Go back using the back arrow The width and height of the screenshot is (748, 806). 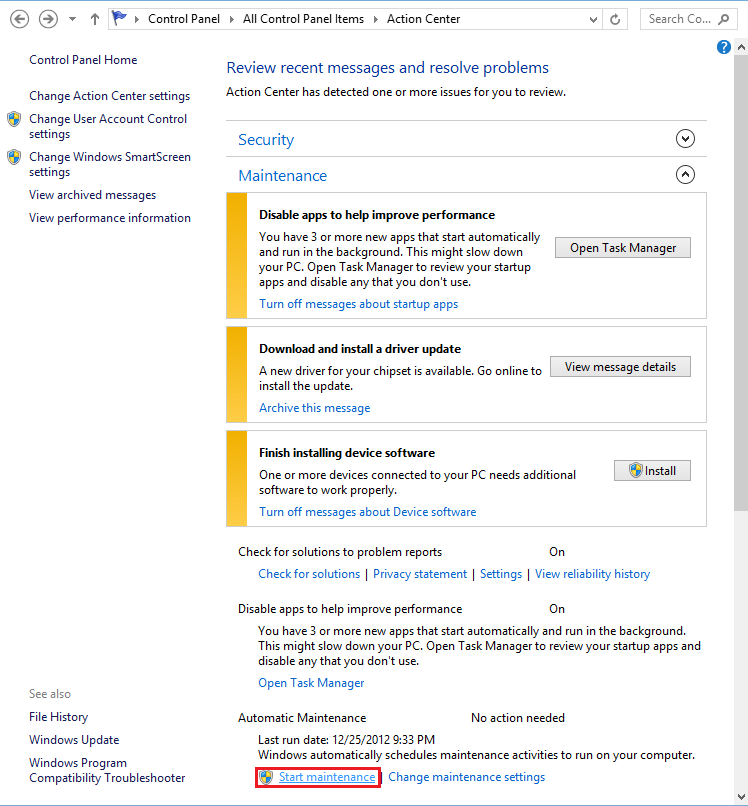(20, 20)
